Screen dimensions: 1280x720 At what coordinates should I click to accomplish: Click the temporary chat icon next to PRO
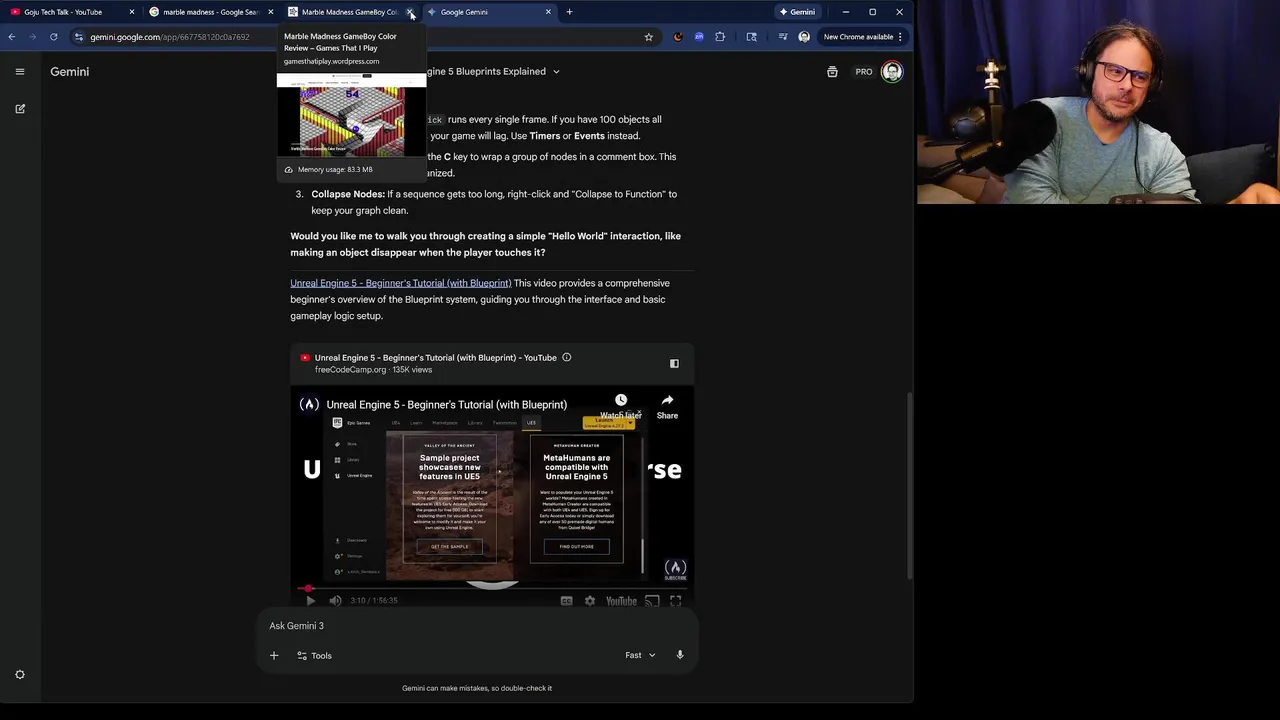coord(832,72)
